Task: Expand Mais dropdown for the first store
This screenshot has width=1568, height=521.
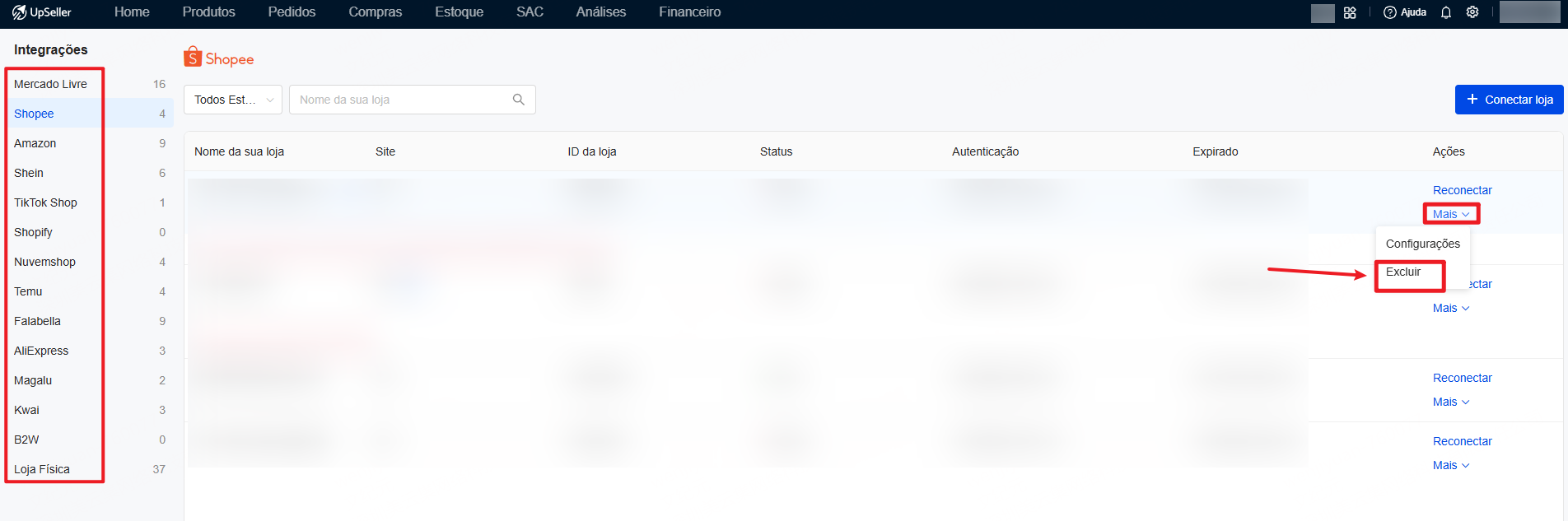Action: point(1451,214)
